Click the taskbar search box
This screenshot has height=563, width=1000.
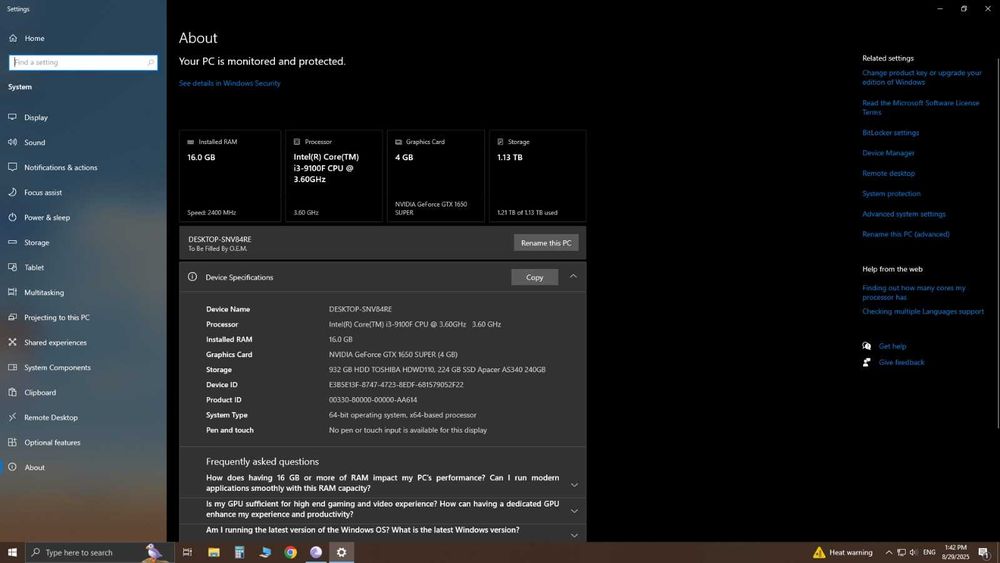(x=99, y=552)
